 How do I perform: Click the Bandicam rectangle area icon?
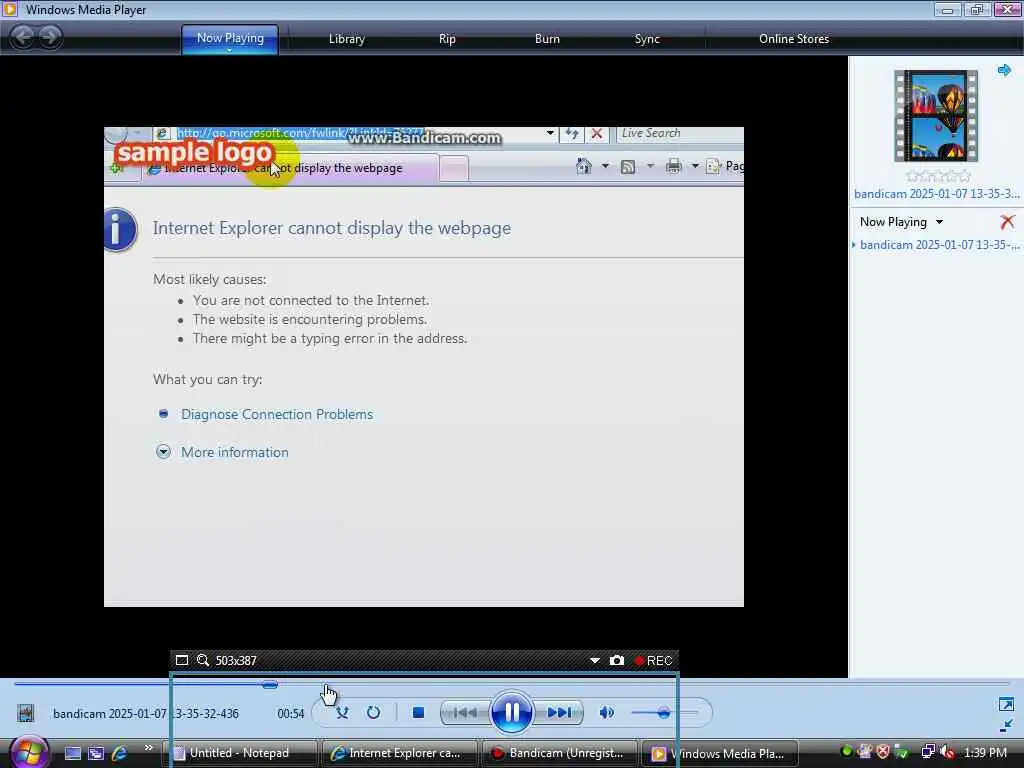click(182, 660)
